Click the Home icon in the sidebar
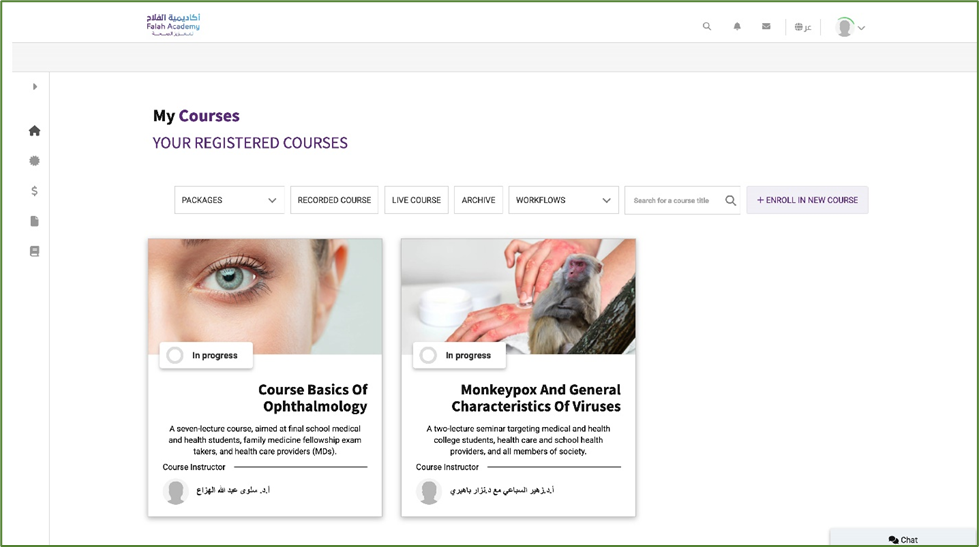979x547 pixels. [x=34, y=131]
